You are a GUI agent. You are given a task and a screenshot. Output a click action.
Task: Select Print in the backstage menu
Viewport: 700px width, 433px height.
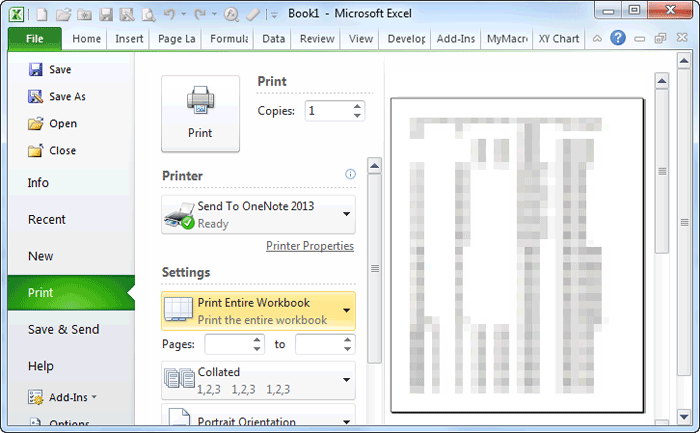tap(71, 292)
